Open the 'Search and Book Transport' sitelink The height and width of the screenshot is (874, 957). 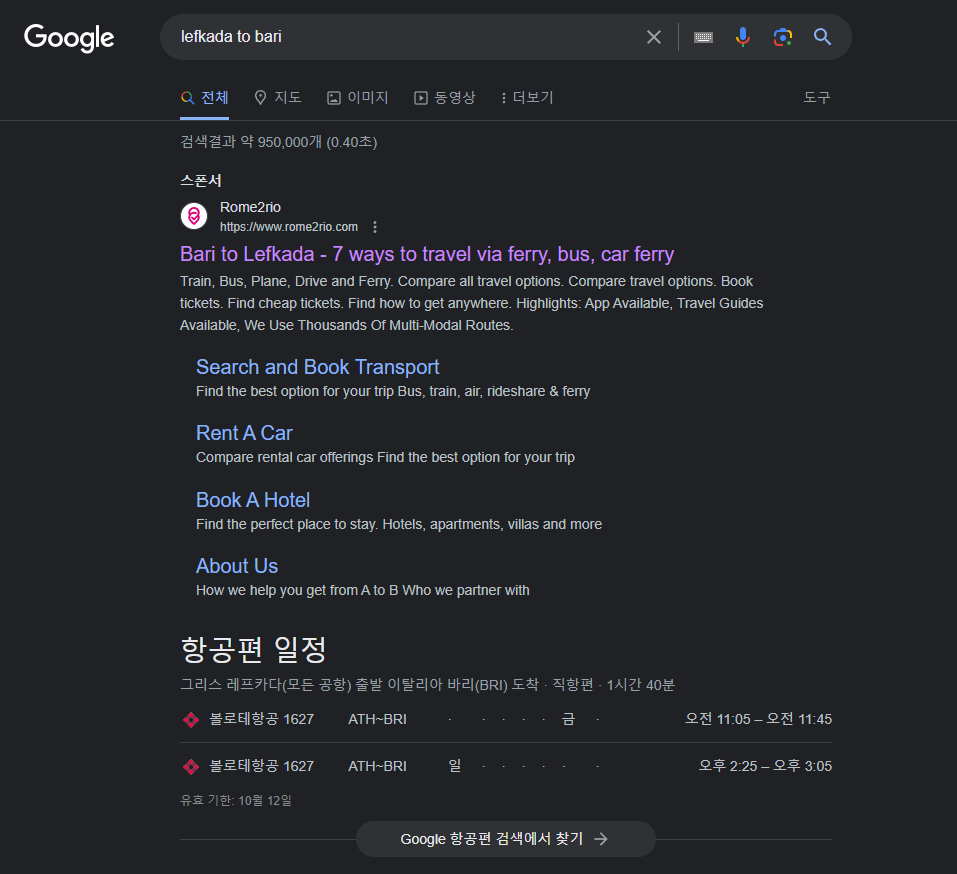(x=317, y=367)
